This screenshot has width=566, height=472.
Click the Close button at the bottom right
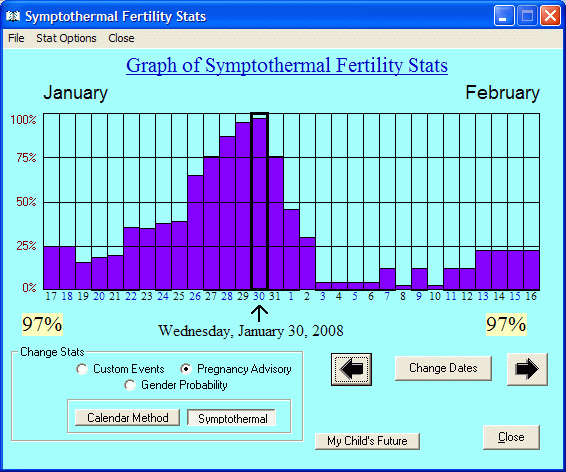point(511,437)
